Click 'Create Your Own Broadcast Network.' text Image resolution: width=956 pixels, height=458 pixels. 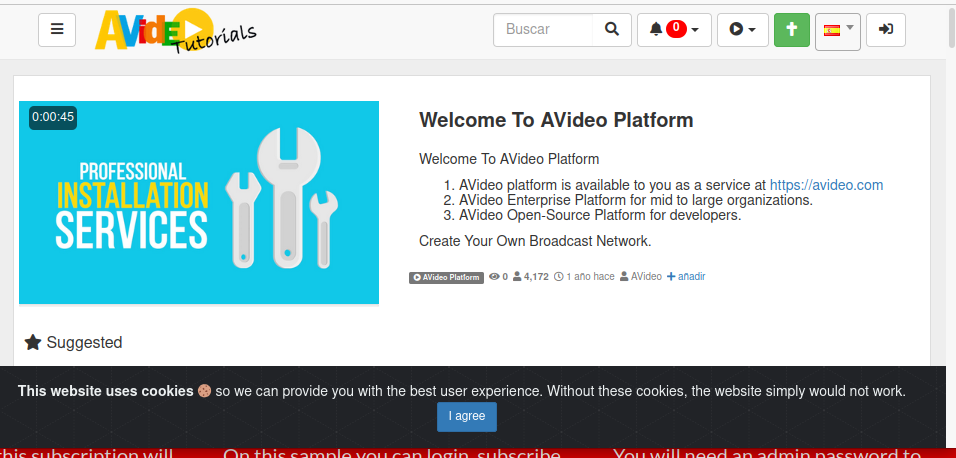coord(535,241)
